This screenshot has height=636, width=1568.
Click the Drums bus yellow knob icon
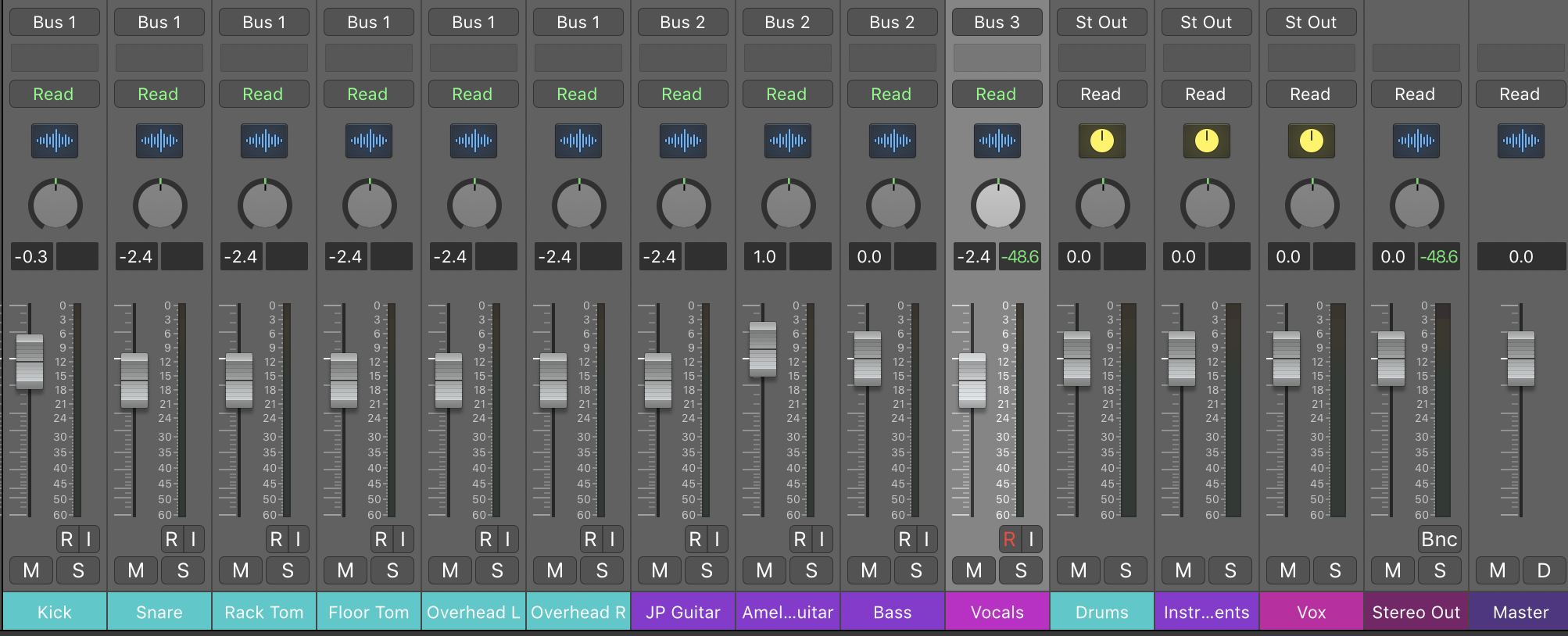click(1102, 141)
